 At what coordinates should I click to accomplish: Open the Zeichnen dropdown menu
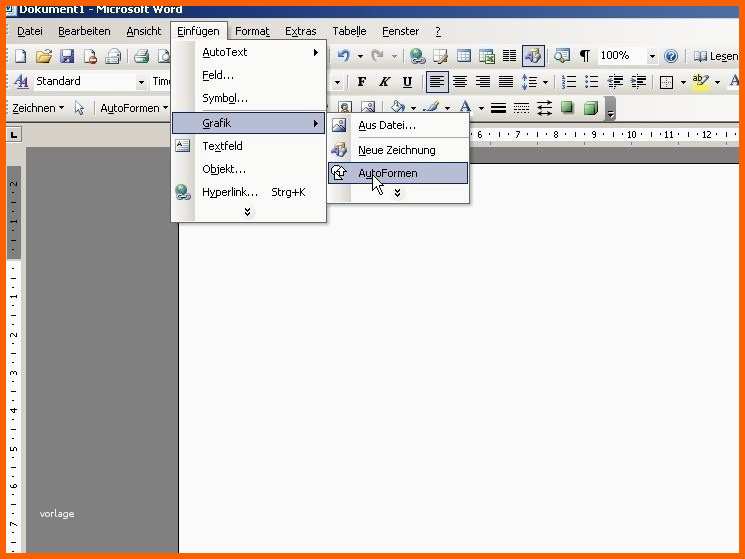coord(38,108)
